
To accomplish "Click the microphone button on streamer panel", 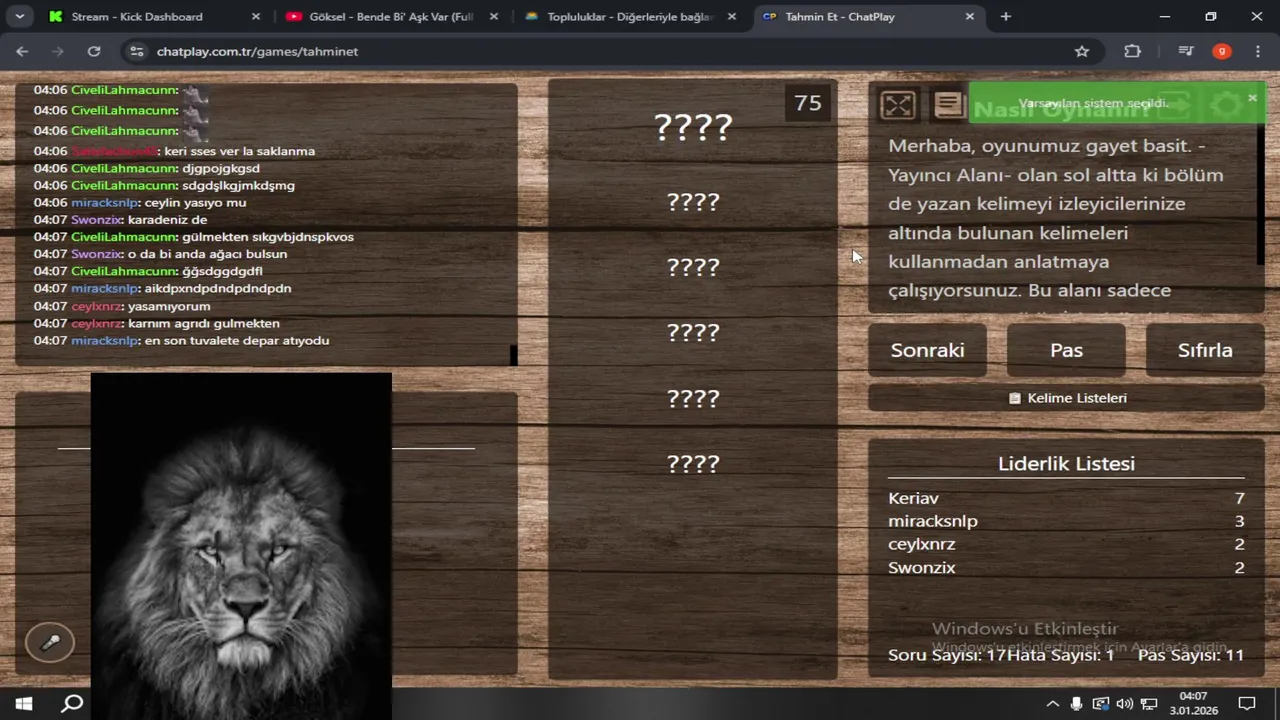I will 50,643.
